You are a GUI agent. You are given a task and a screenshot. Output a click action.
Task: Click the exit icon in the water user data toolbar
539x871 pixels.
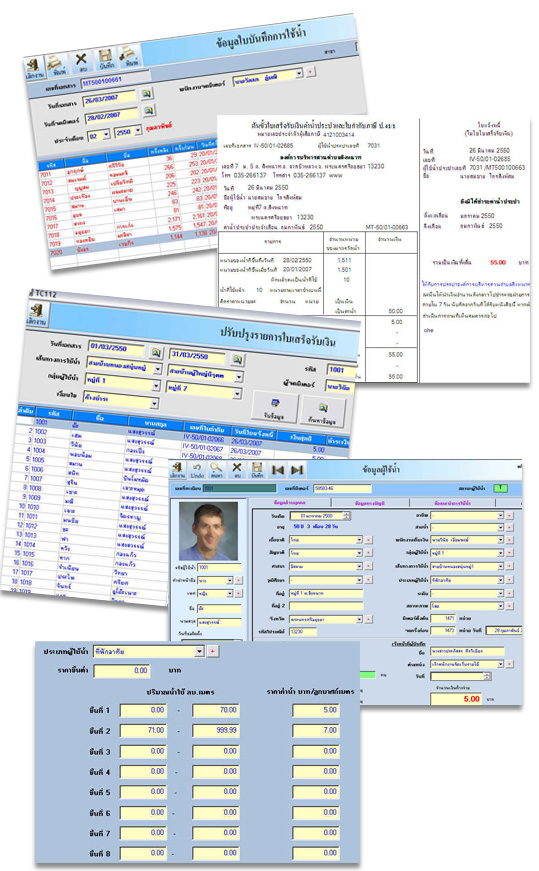(178, 470)
